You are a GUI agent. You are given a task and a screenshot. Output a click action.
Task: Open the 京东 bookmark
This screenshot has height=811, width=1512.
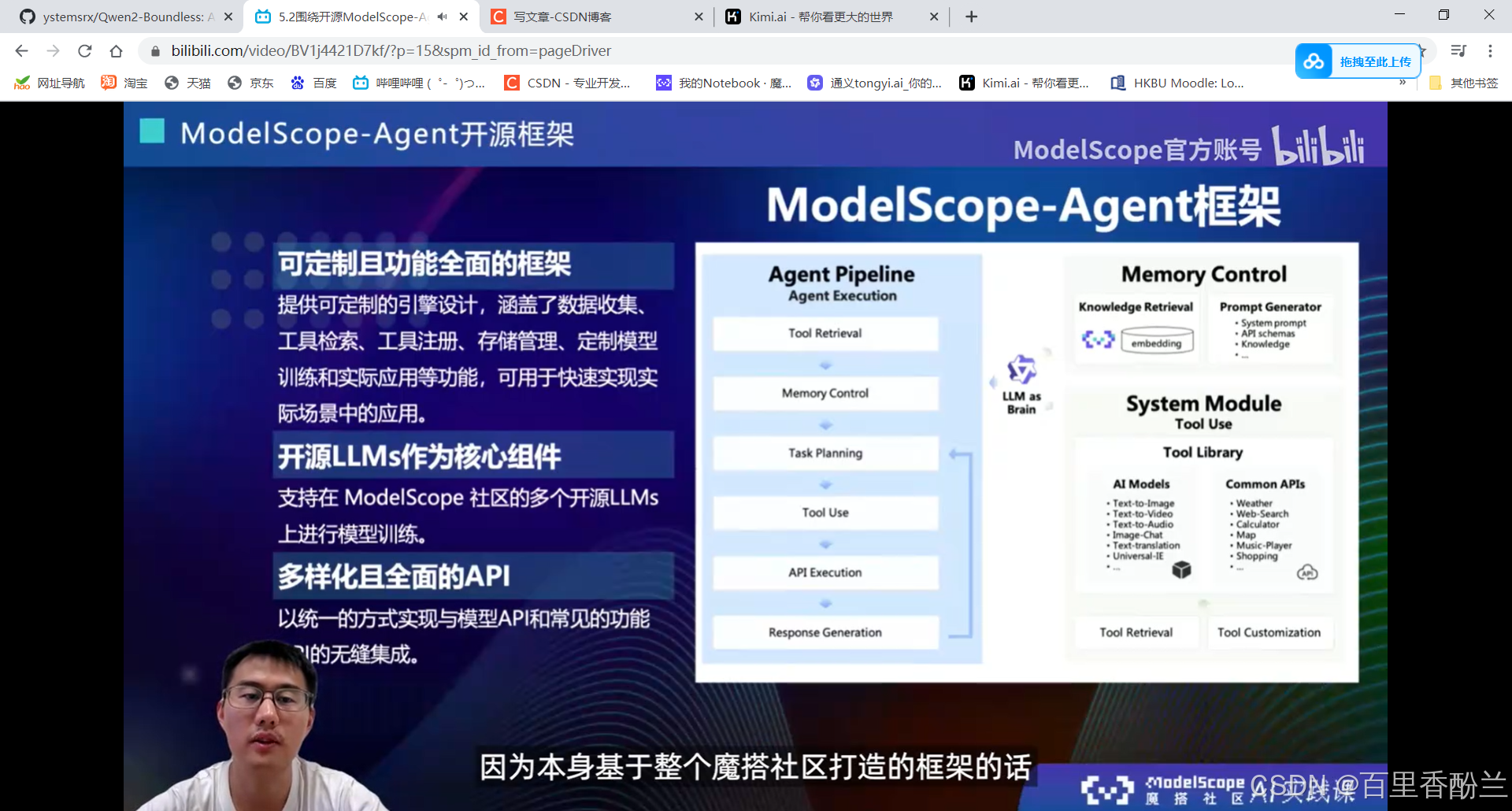[250, 83]
